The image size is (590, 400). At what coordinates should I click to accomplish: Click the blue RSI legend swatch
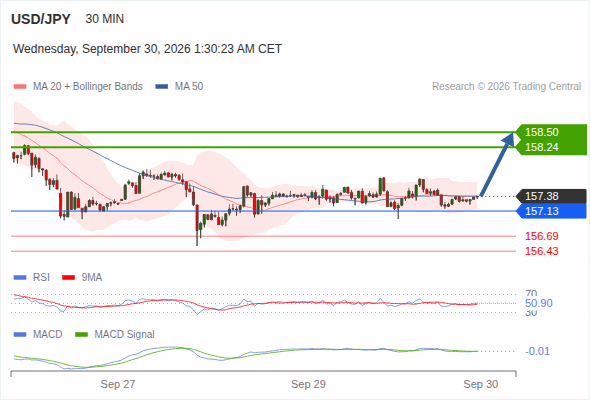coord(20,278)
